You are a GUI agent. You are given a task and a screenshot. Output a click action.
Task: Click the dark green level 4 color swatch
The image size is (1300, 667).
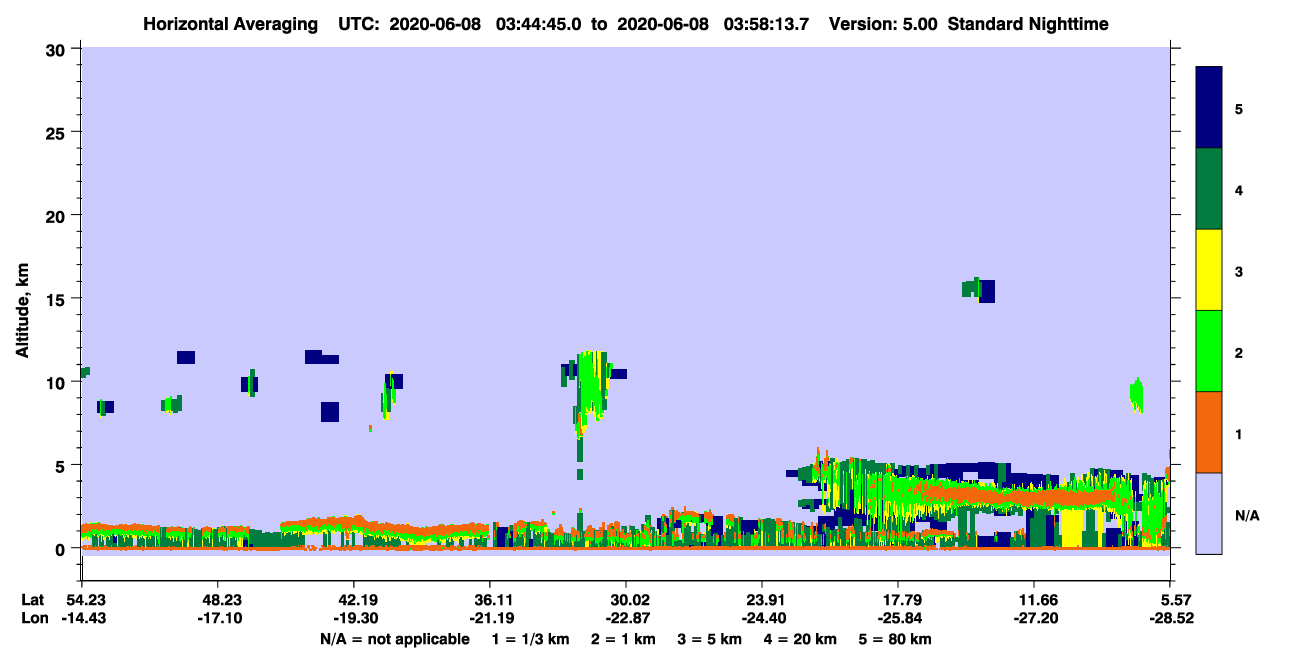[1209, 189]
